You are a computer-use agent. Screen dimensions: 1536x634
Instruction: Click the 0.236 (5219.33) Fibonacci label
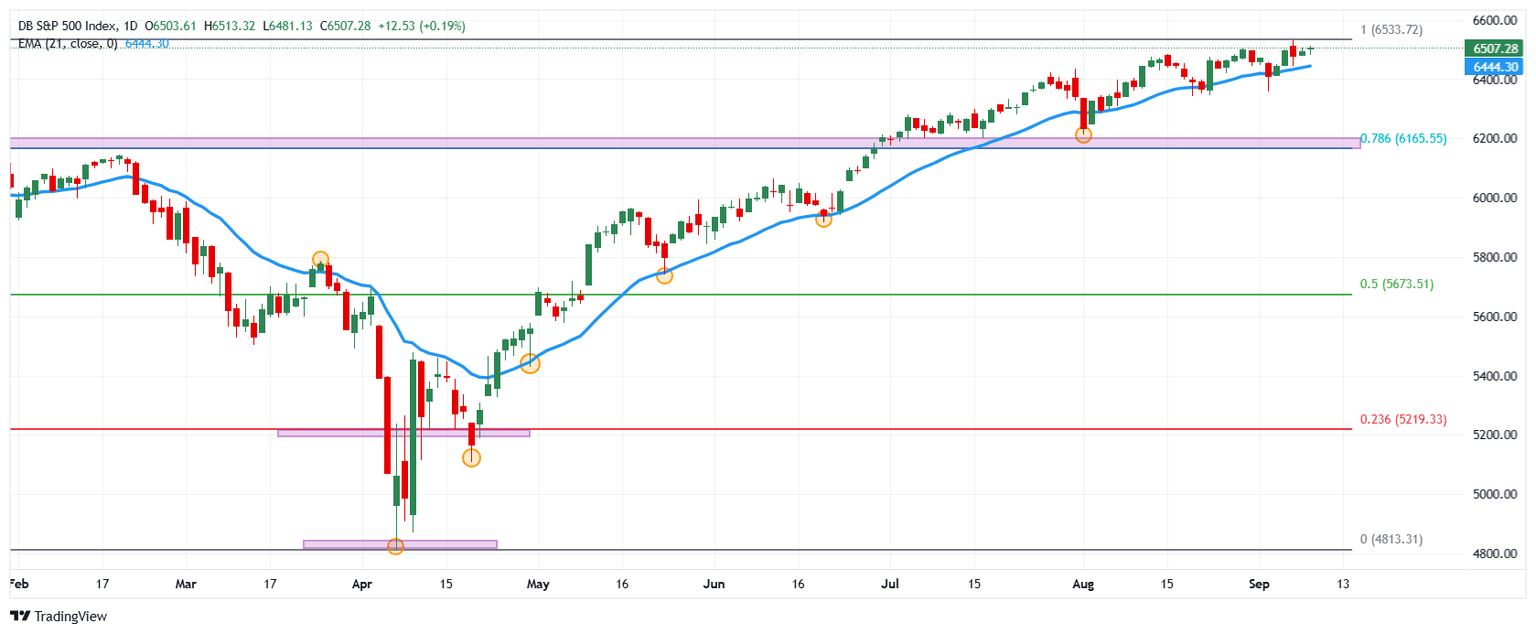click(x=1404, y=419)
